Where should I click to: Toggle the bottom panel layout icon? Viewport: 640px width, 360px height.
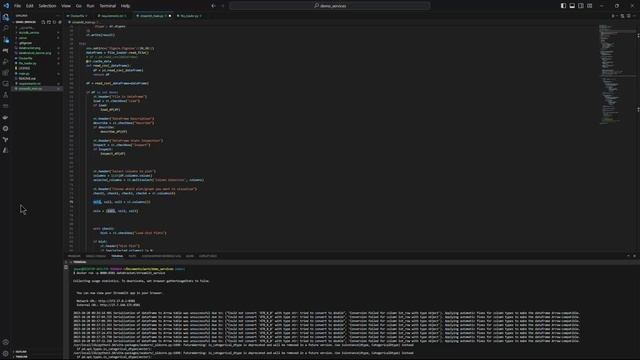click(572, 6)
